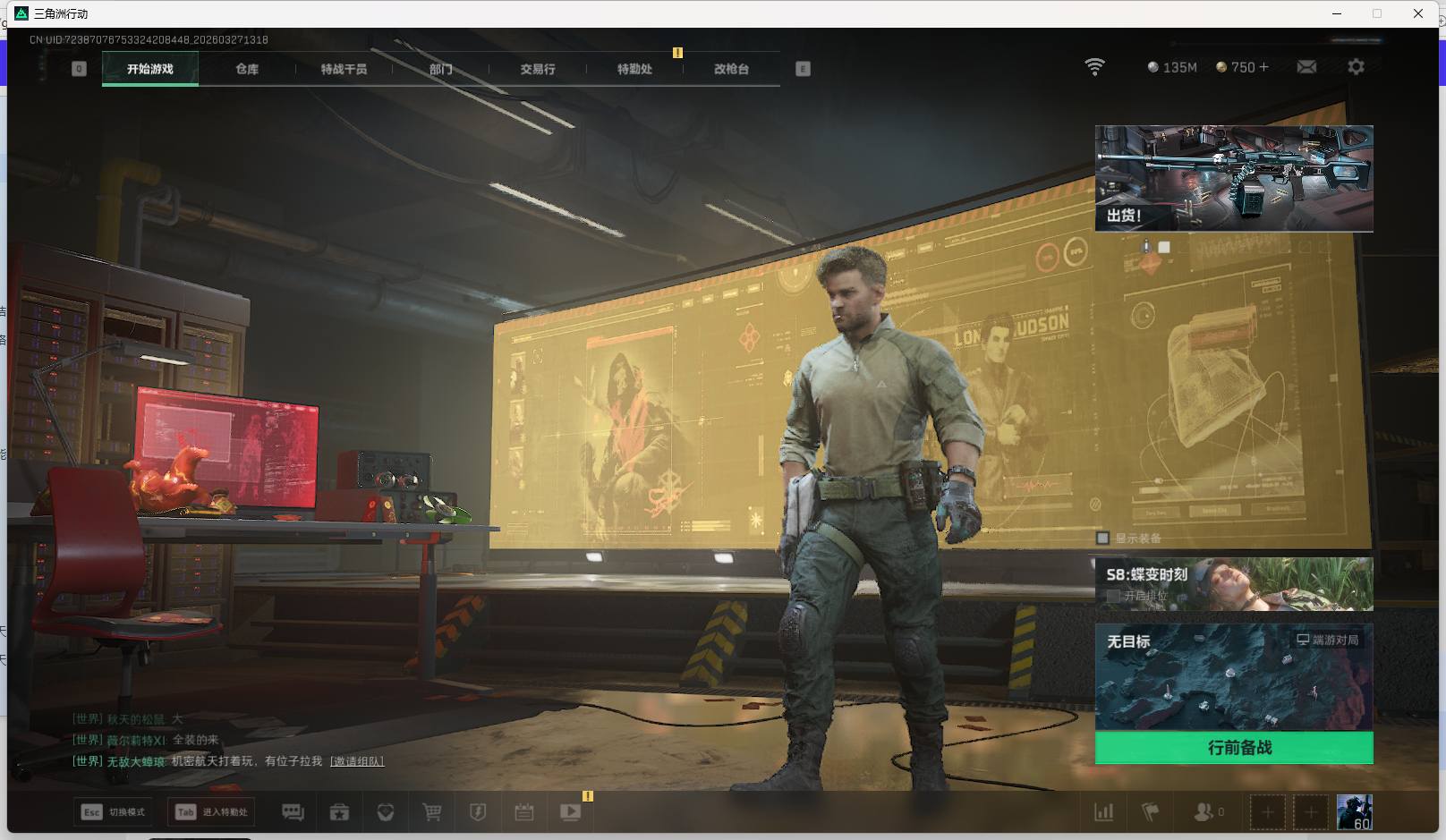Click the Tab 进入特勤处 button
1446x840 pixels.
point(212,812)
